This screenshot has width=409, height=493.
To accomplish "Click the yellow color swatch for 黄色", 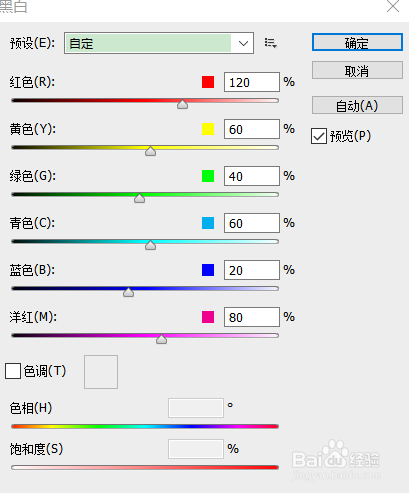I will click(x=208, y=129).
